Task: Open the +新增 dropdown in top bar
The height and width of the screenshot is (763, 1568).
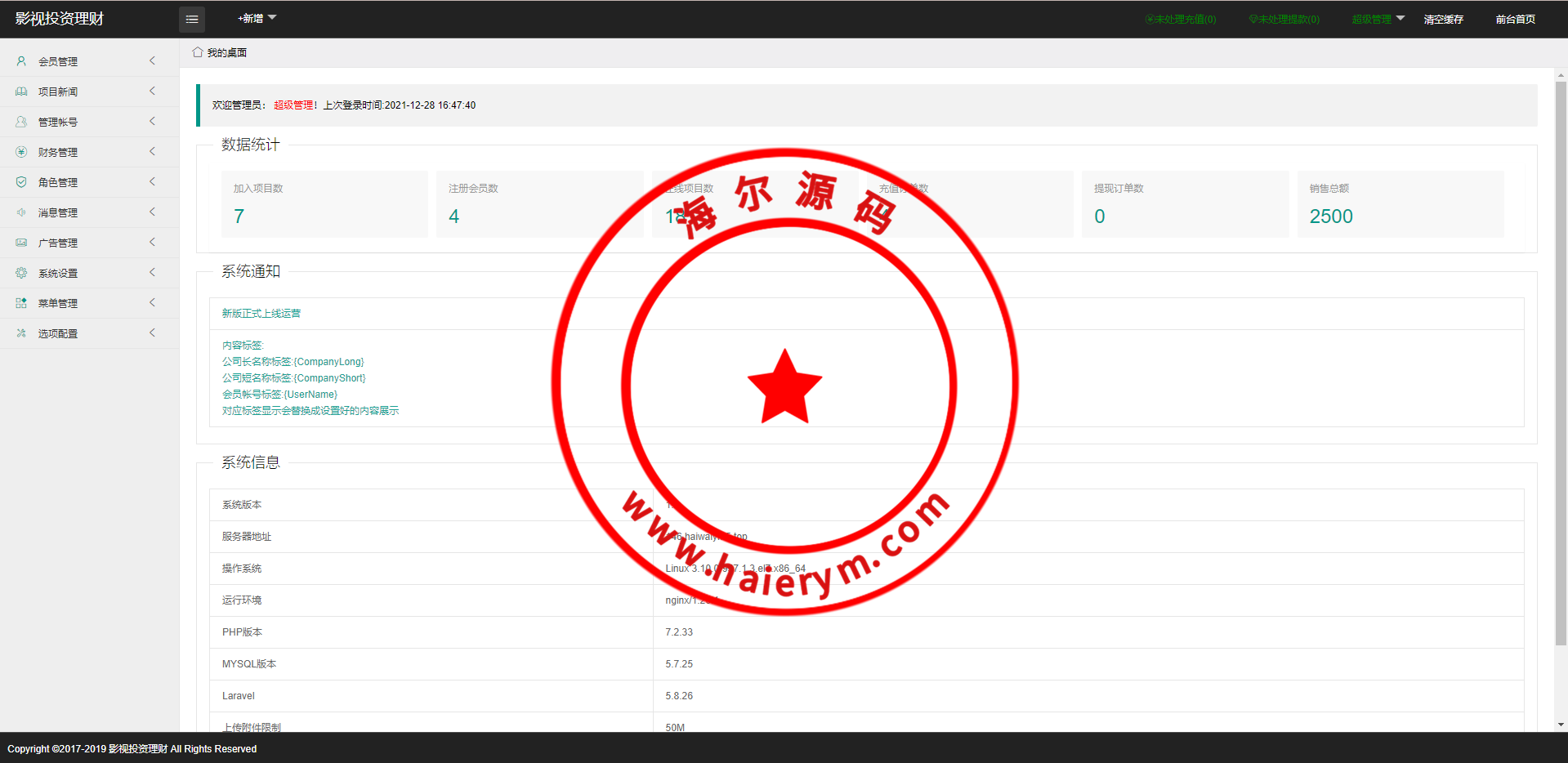Action: click(x=257, y=19)
